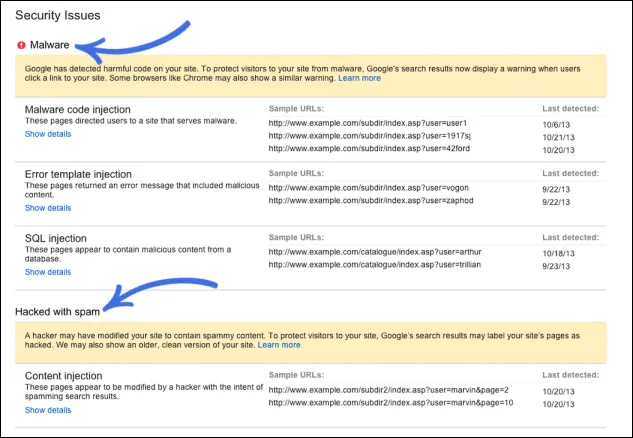
Task: Show details for SQL injection
Action: click(48, 272)
